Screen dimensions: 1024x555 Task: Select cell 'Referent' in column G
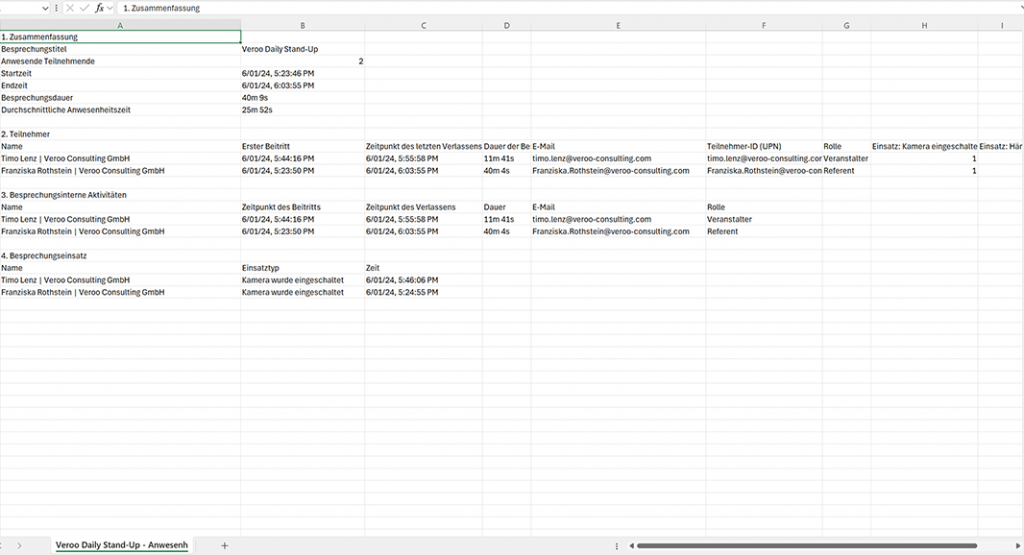(x=846, y=170)
